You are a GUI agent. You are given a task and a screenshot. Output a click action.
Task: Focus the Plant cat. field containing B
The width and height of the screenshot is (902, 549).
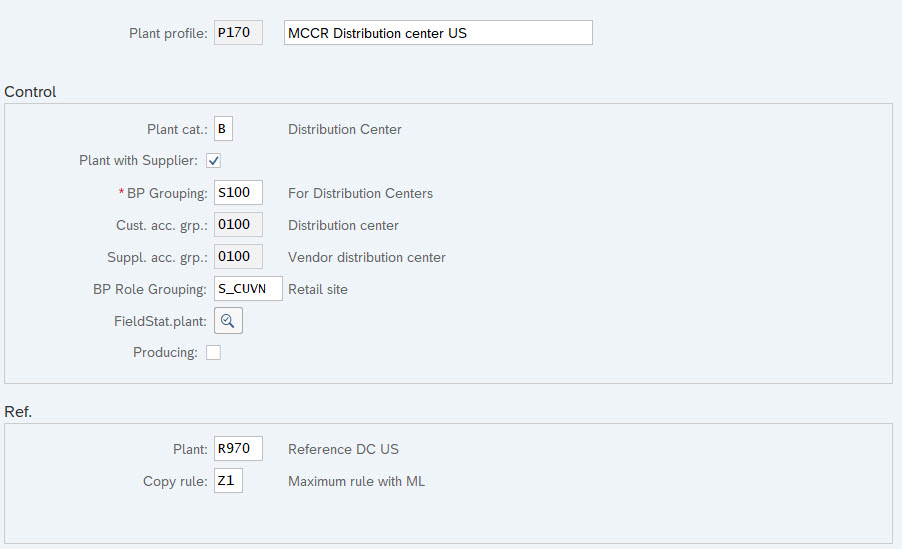[223, 129]
